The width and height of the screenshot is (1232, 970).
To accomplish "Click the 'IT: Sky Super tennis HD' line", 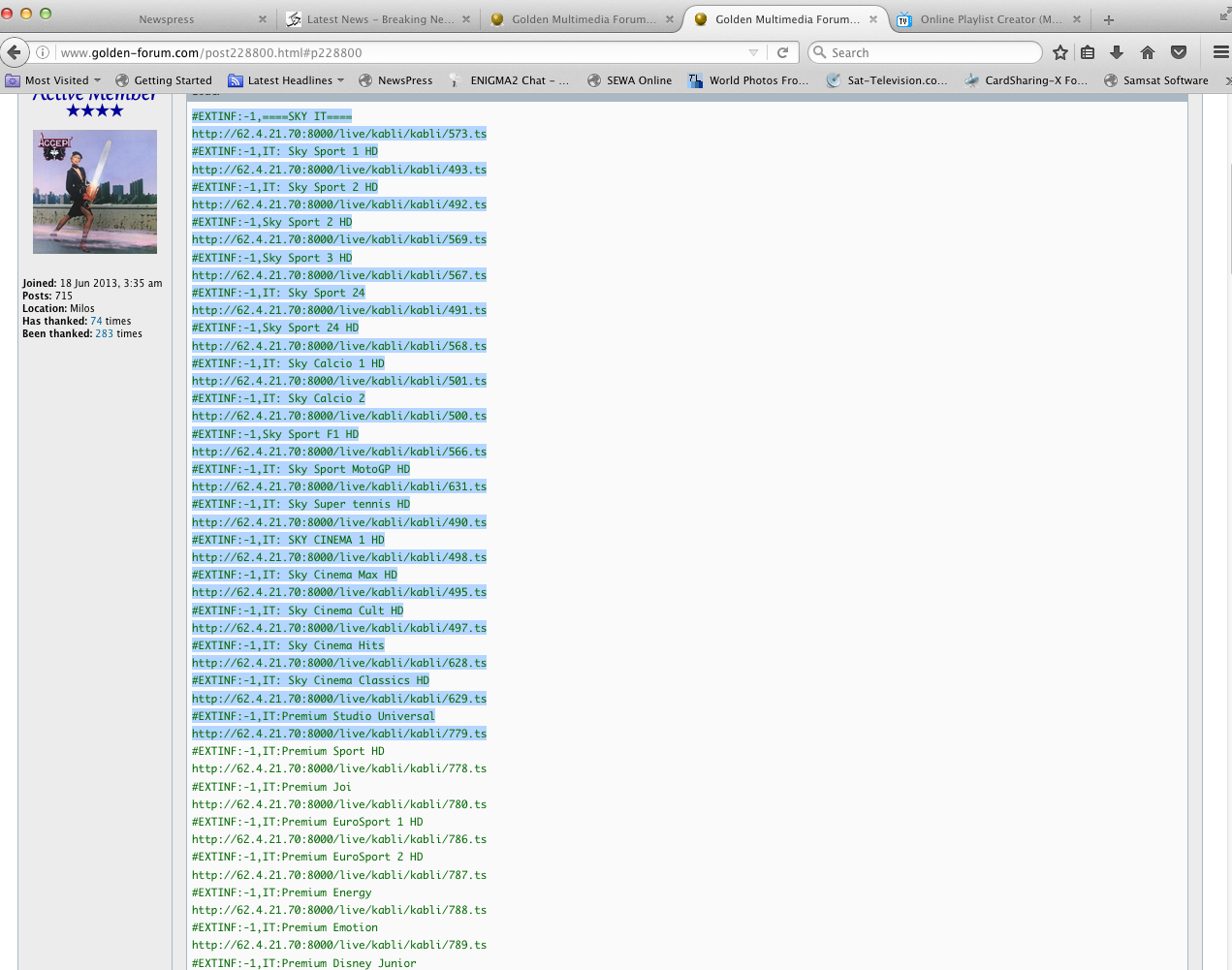I will 300,504.
